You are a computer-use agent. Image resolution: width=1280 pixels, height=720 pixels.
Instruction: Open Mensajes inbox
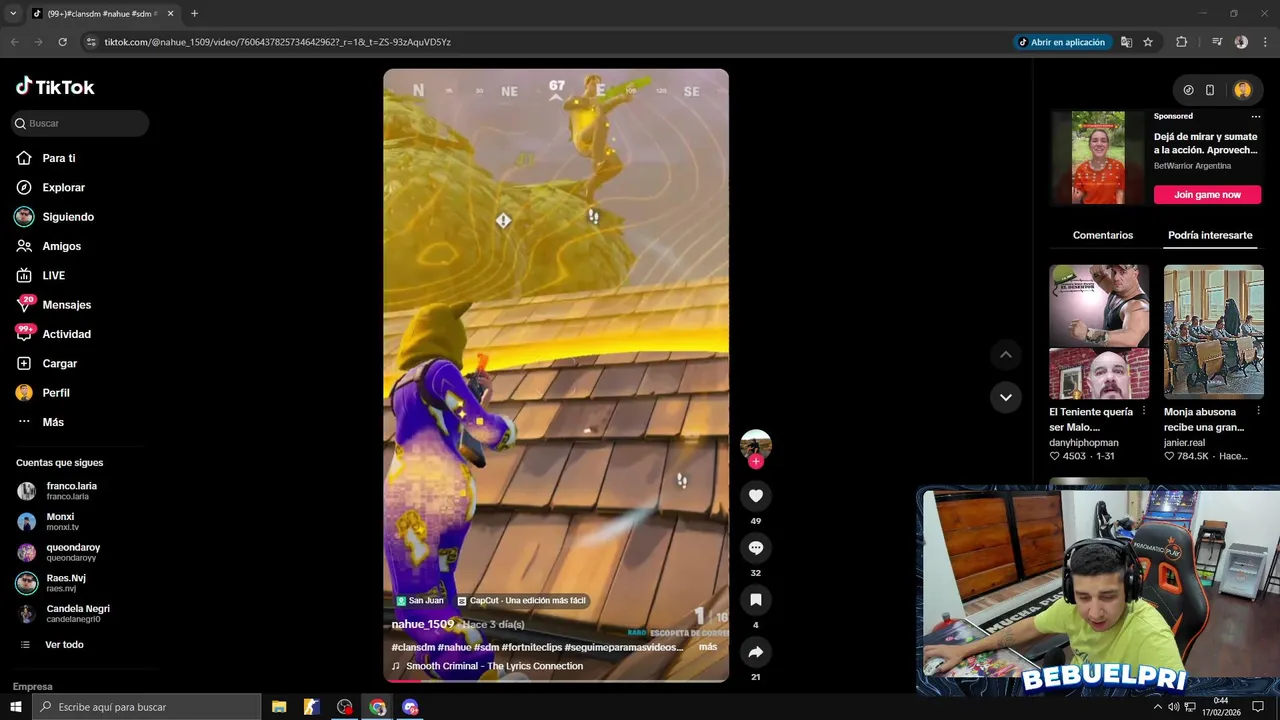click(66, 305)
